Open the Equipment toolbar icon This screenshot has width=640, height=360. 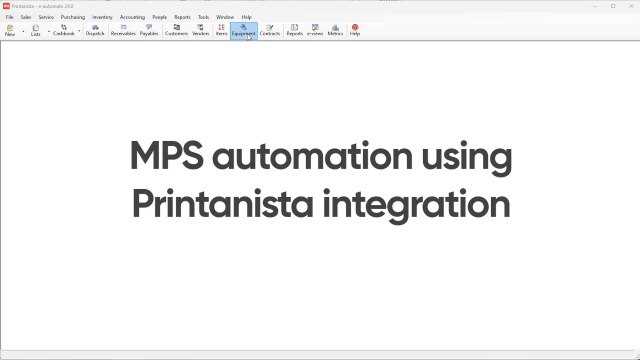coord(244,31)
